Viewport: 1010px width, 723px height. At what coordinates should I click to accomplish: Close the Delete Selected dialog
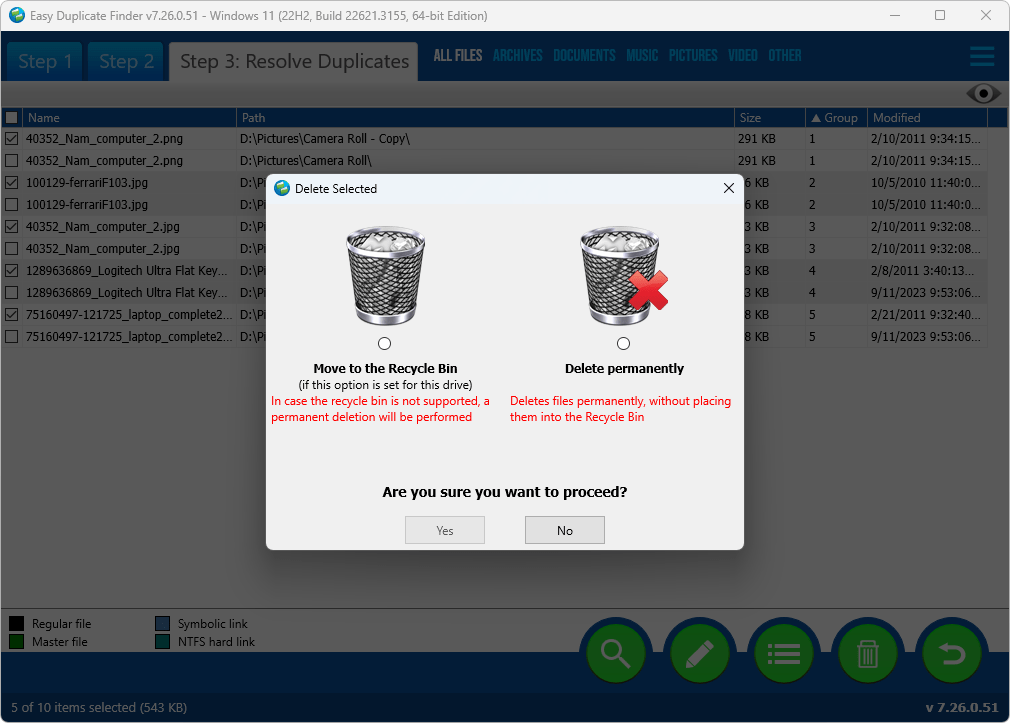point(729,188)
